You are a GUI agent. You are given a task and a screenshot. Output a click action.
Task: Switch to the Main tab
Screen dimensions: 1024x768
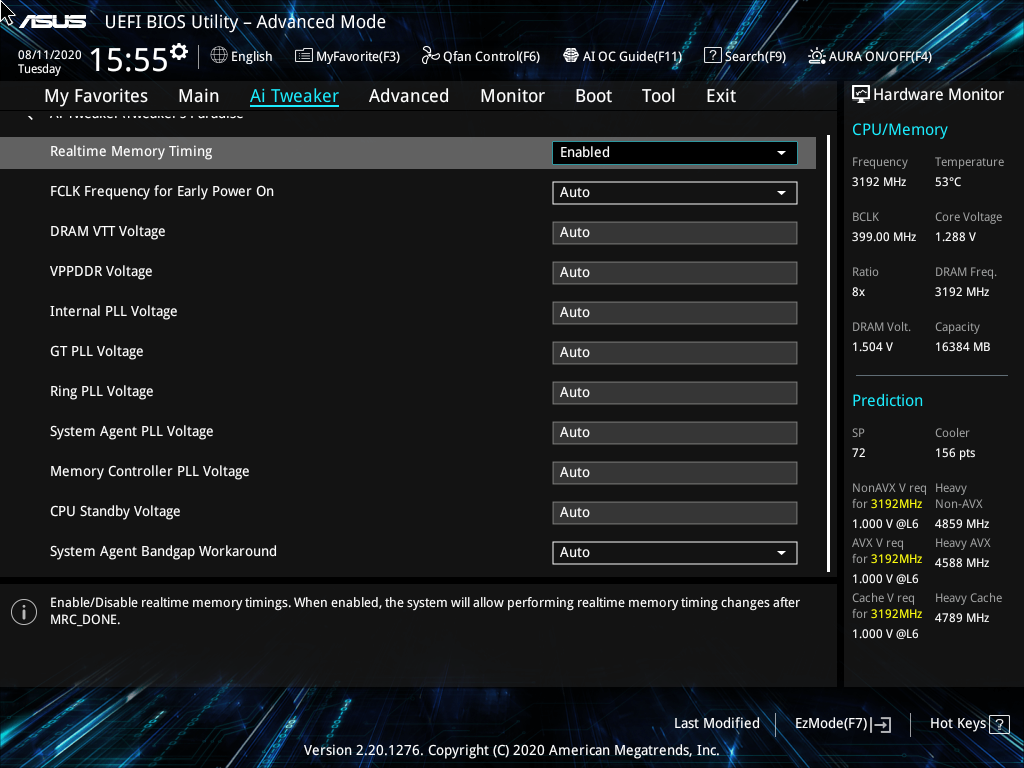[x=199, y=96]
